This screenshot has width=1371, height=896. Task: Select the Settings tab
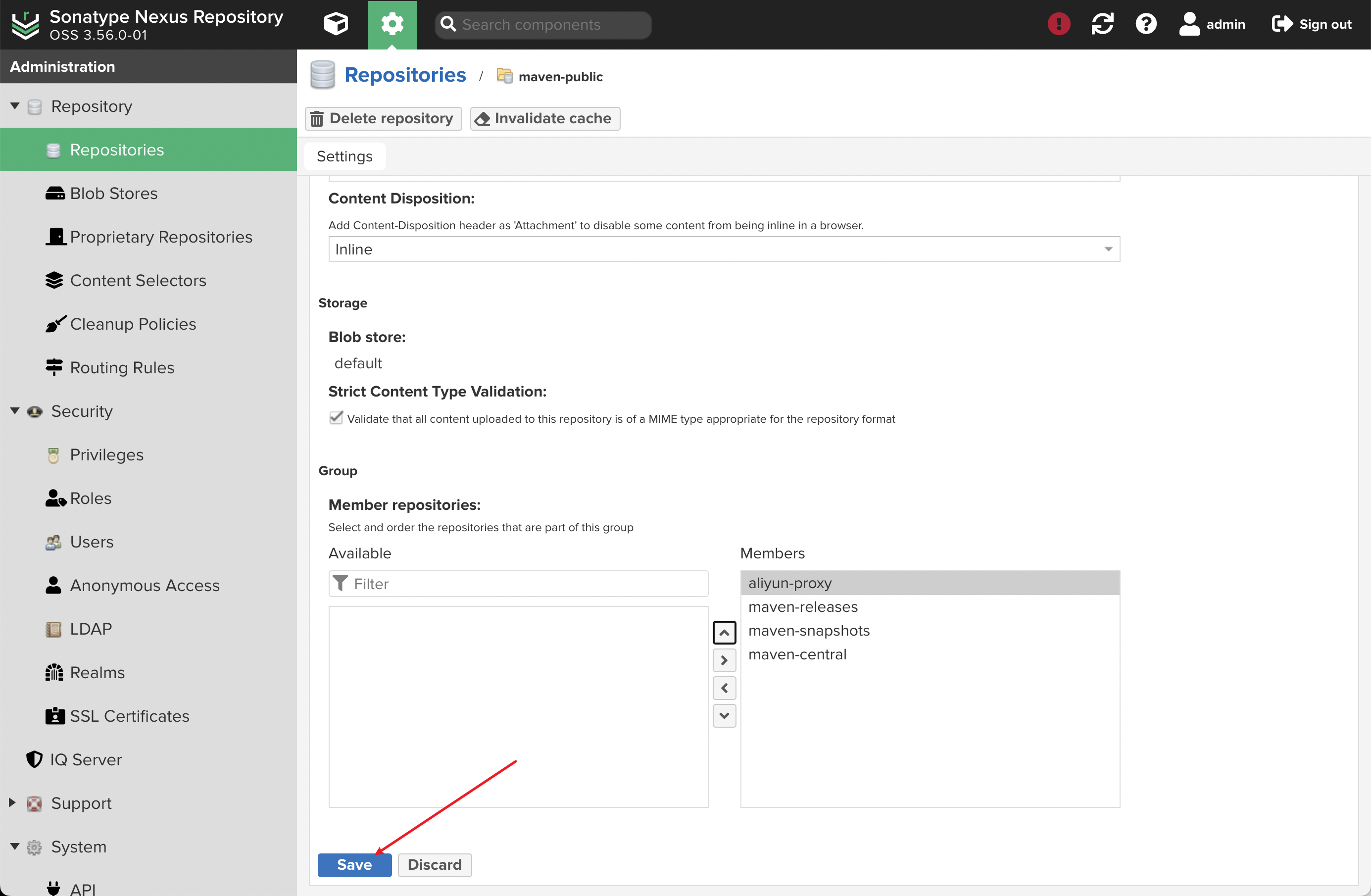point(344,156)
